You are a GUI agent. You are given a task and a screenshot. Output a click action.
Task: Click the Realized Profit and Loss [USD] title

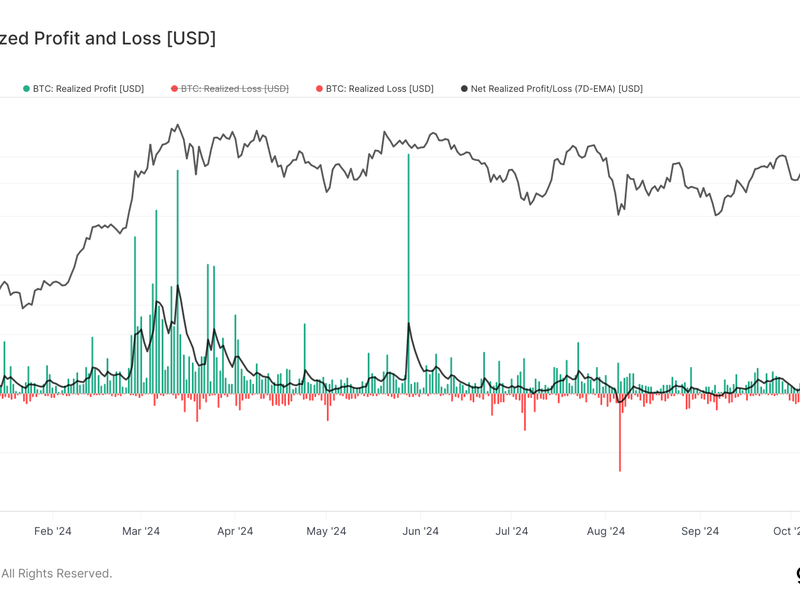click(x=108, y=38)
